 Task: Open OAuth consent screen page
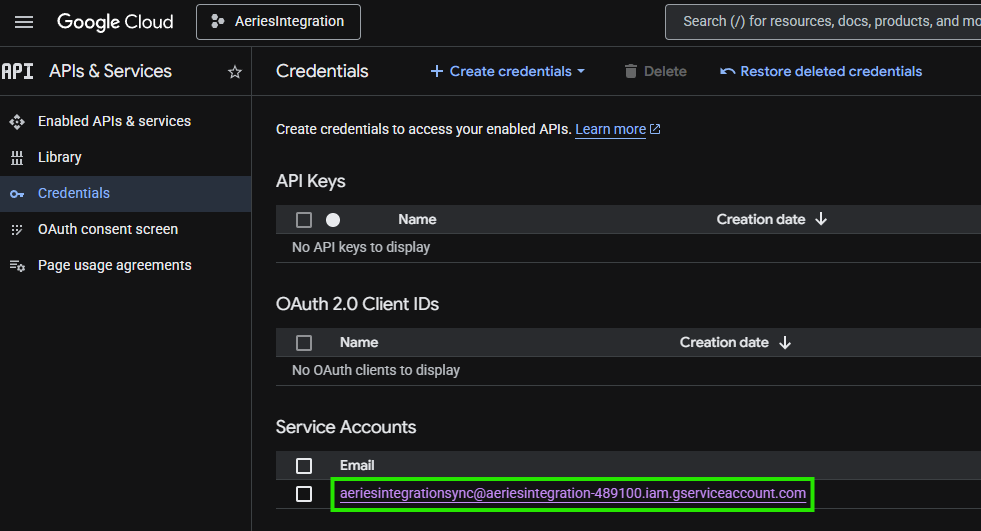tap(108, 230)
